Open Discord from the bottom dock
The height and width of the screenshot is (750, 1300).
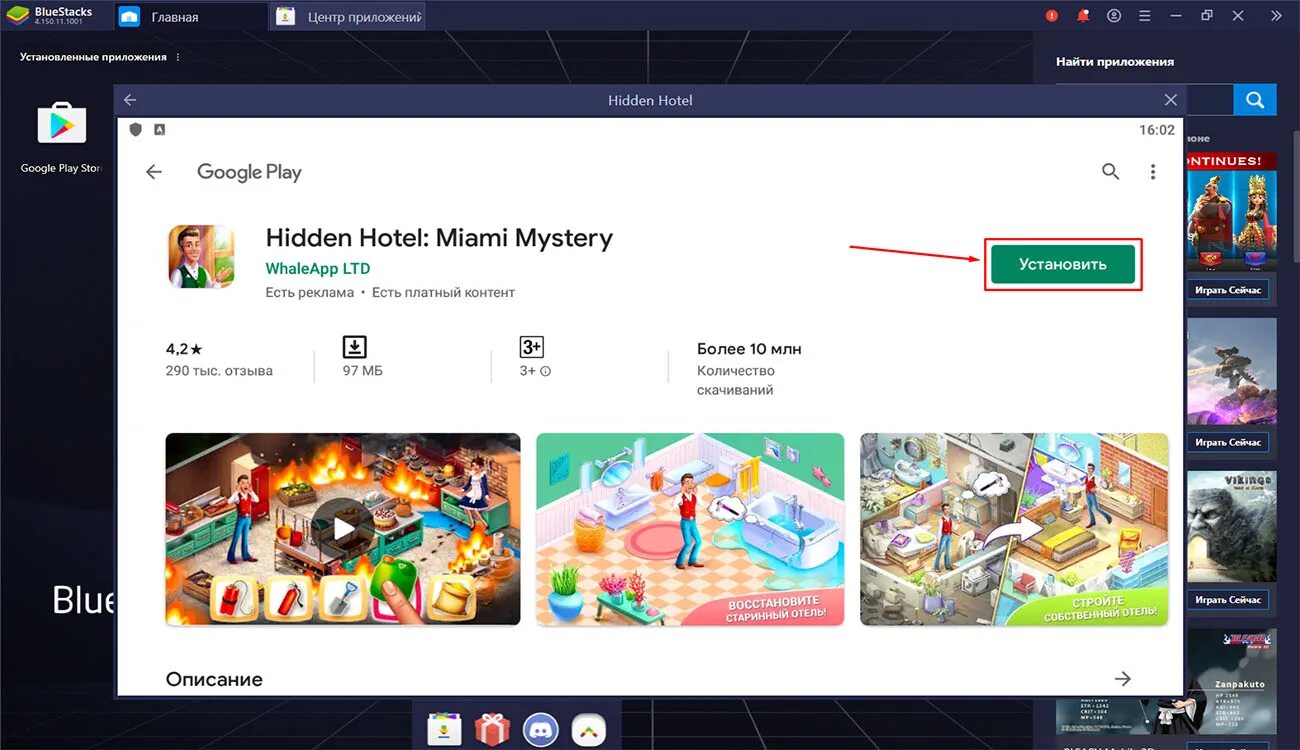coord(541,730)
